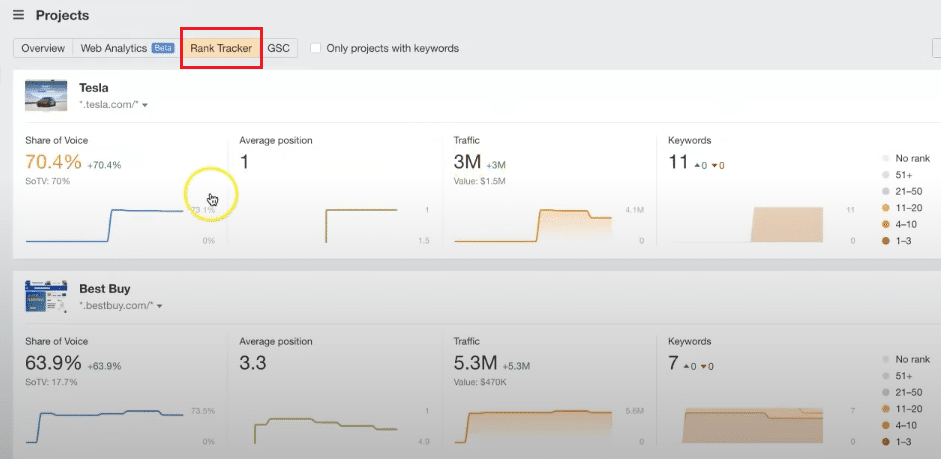Viewport: 941px width, 459px height.
Task: Open the Web Analytics Beta tab
Action: (127, 48)
